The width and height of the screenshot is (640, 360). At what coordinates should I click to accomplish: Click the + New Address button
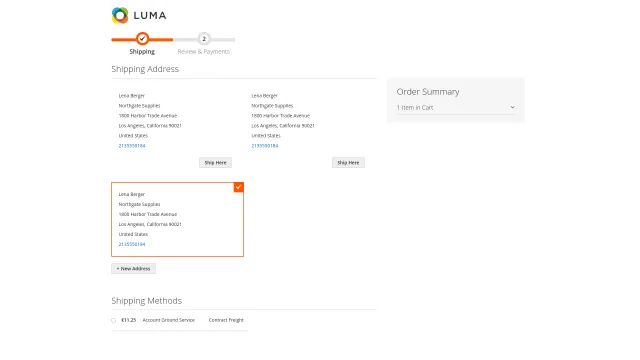click(133, 269)
